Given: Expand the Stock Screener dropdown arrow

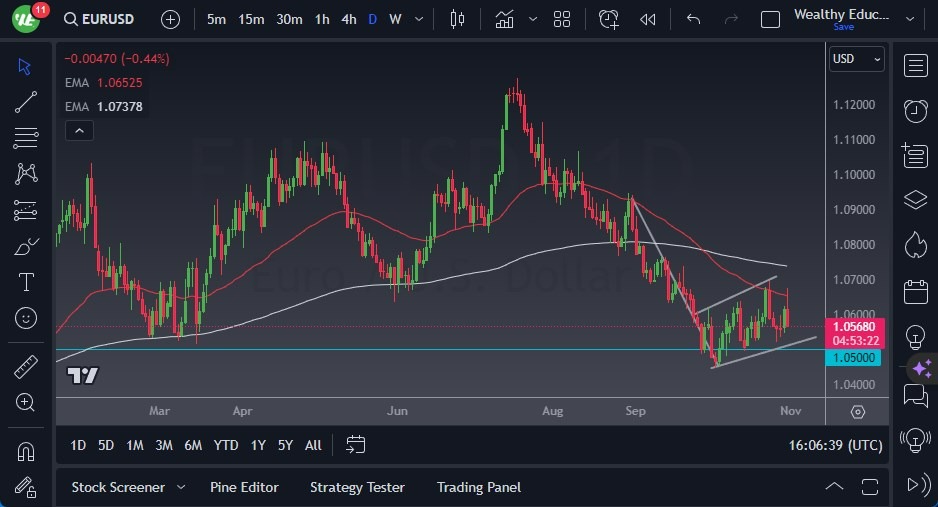Looking at the screenshot, I should 181,487.
